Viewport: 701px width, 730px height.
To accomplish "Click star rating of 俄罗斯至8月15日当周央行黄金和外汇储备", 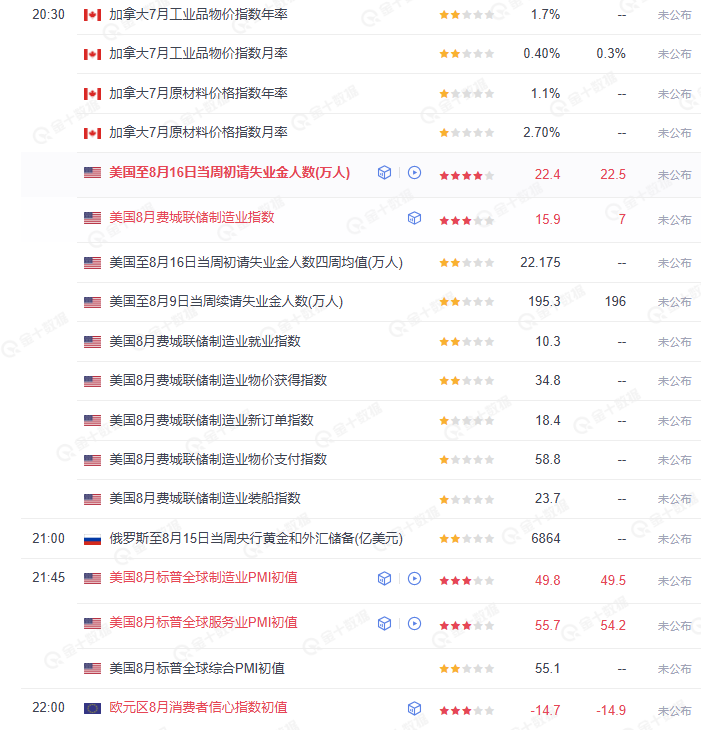I will click(x=466, y=539).
